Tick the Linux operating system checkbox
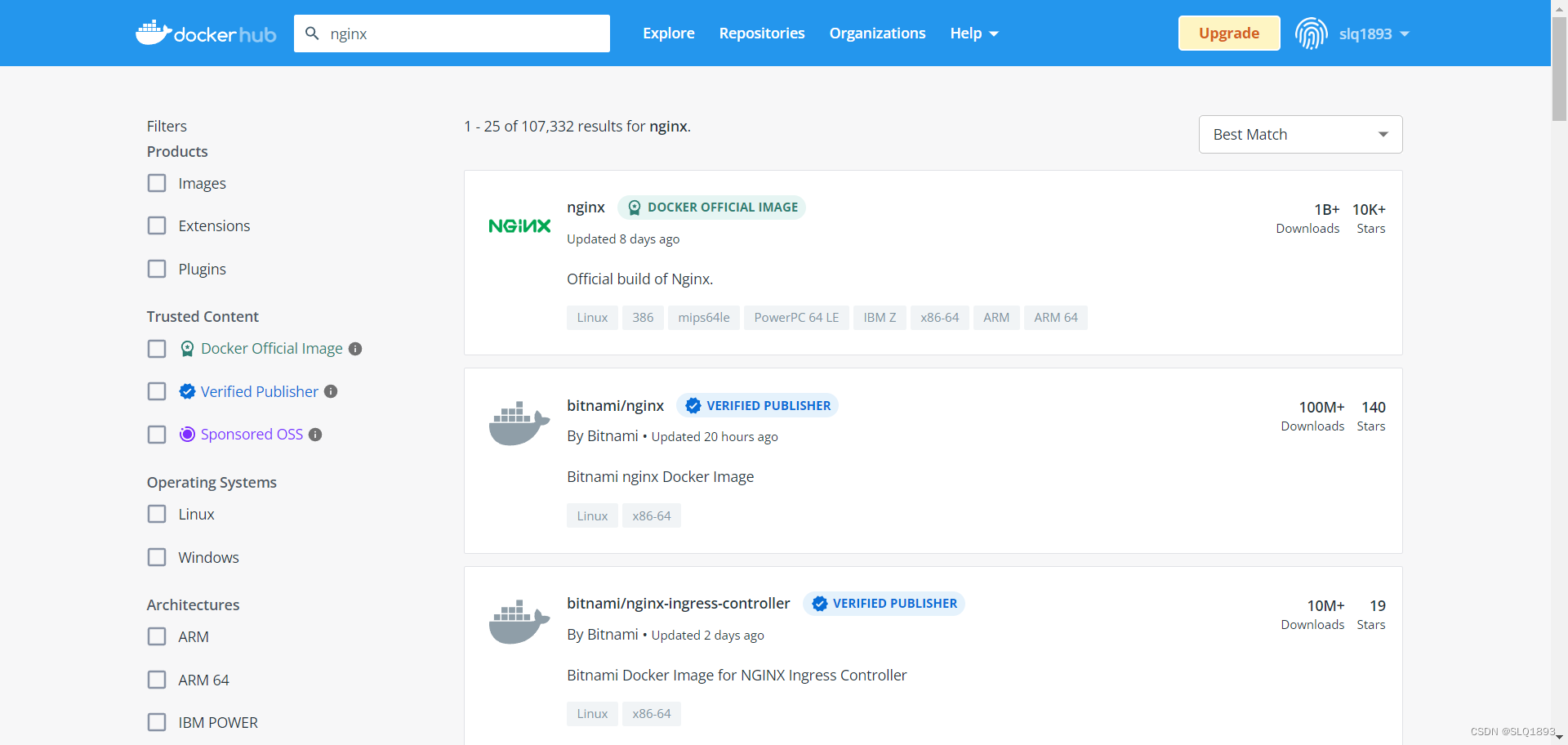Viewport: 1568px width, 745px height. pyautogui.click(x=157, y=514)
